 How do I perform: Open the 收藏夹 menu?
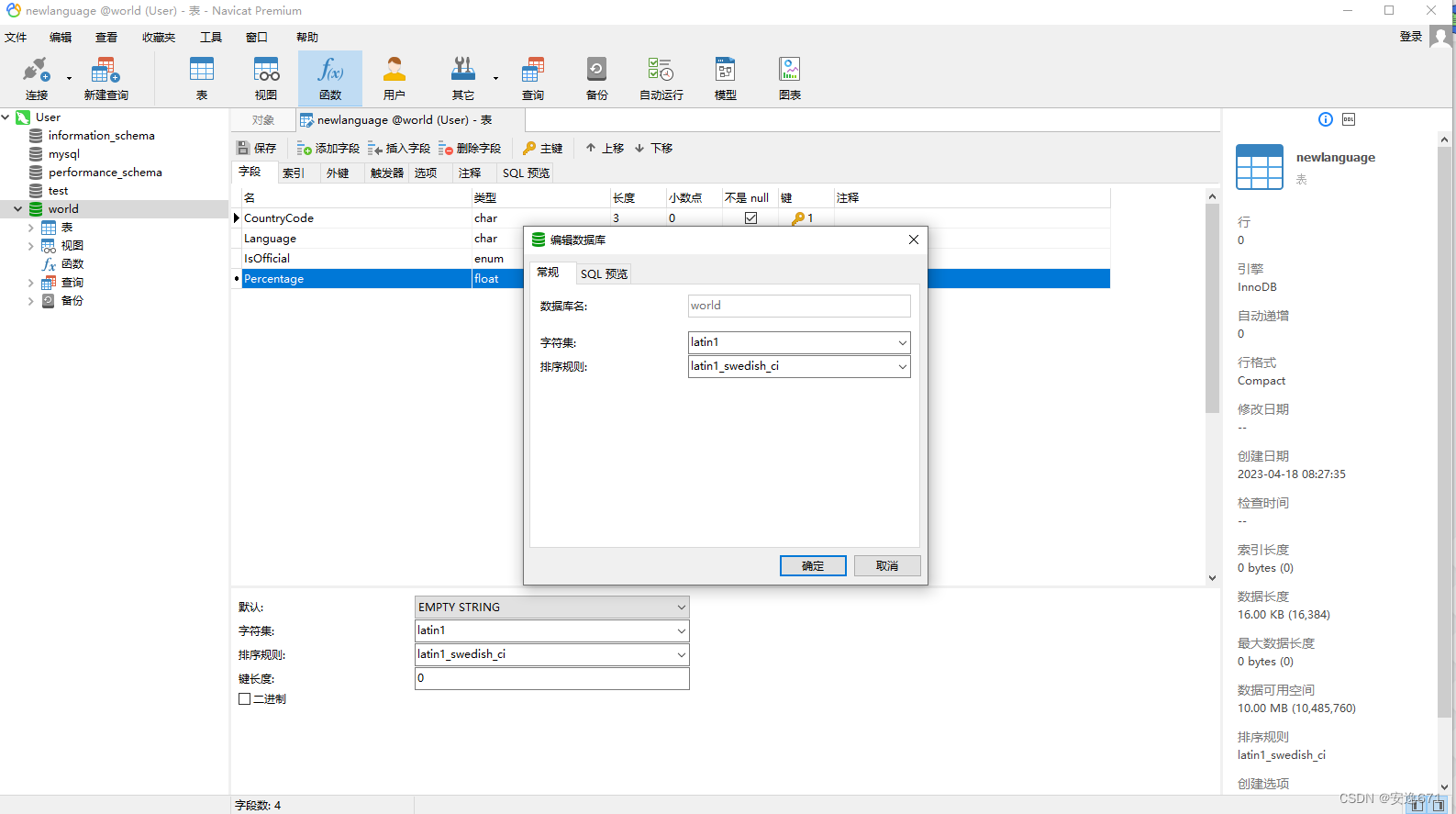[159, 38]
